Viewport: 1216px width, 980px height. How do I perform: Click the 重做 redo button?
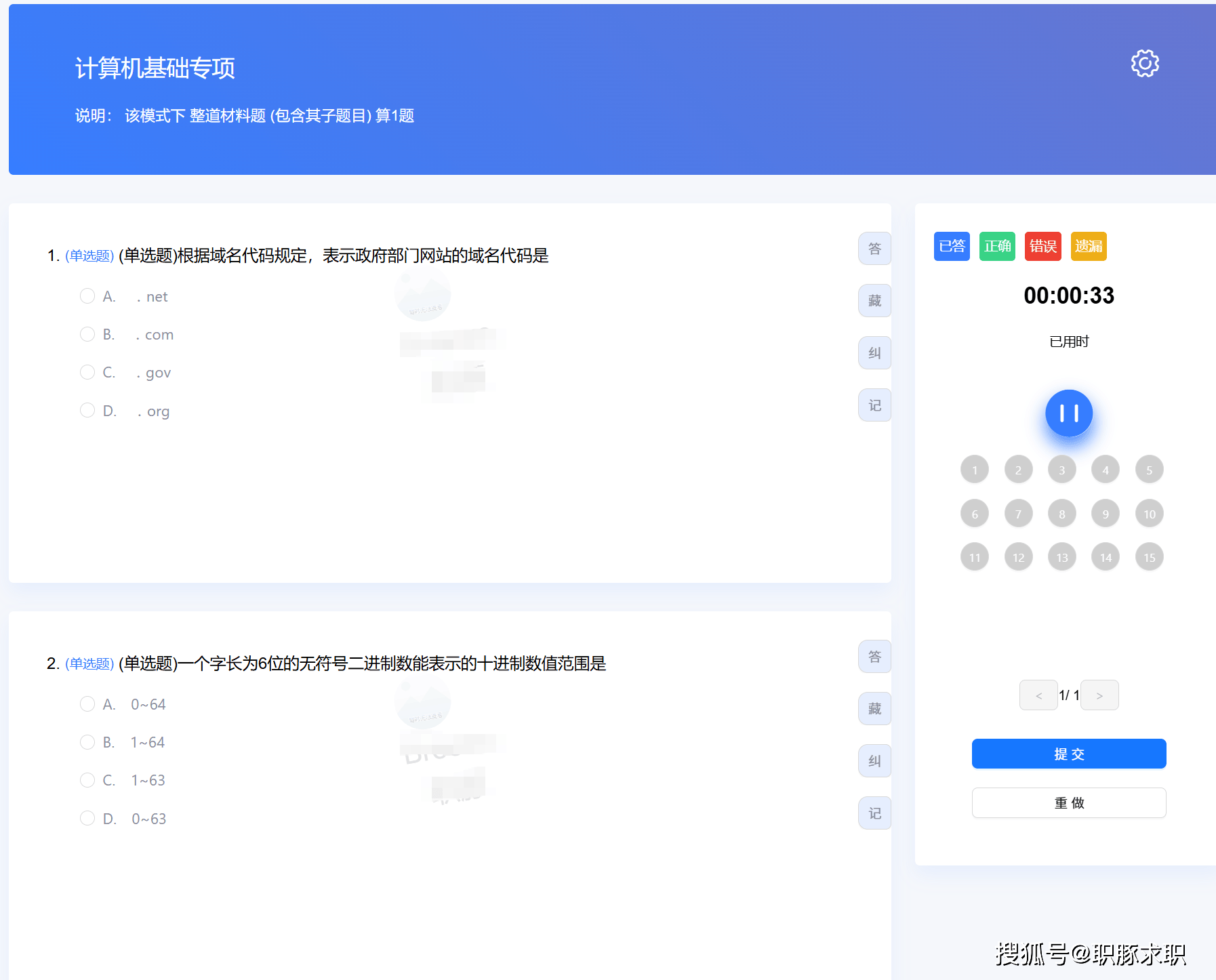[x=1069, y=803]
